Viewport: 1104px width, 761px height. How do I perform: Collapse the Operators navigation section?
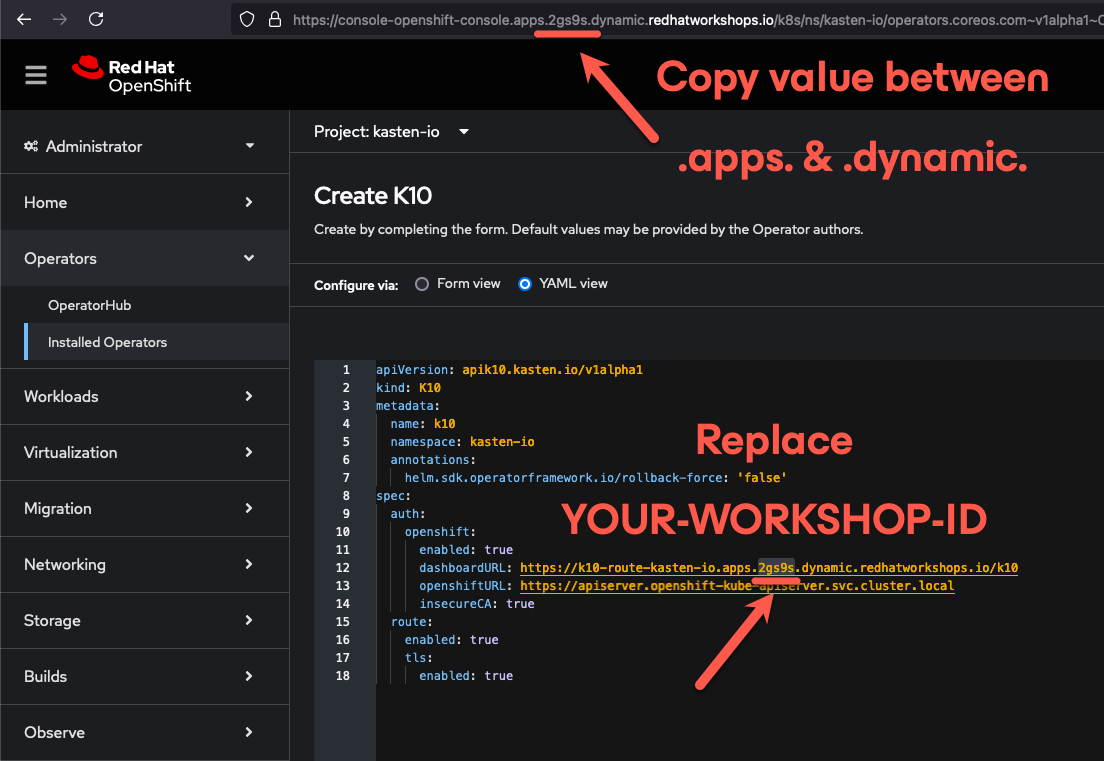(x=144, y=258)
